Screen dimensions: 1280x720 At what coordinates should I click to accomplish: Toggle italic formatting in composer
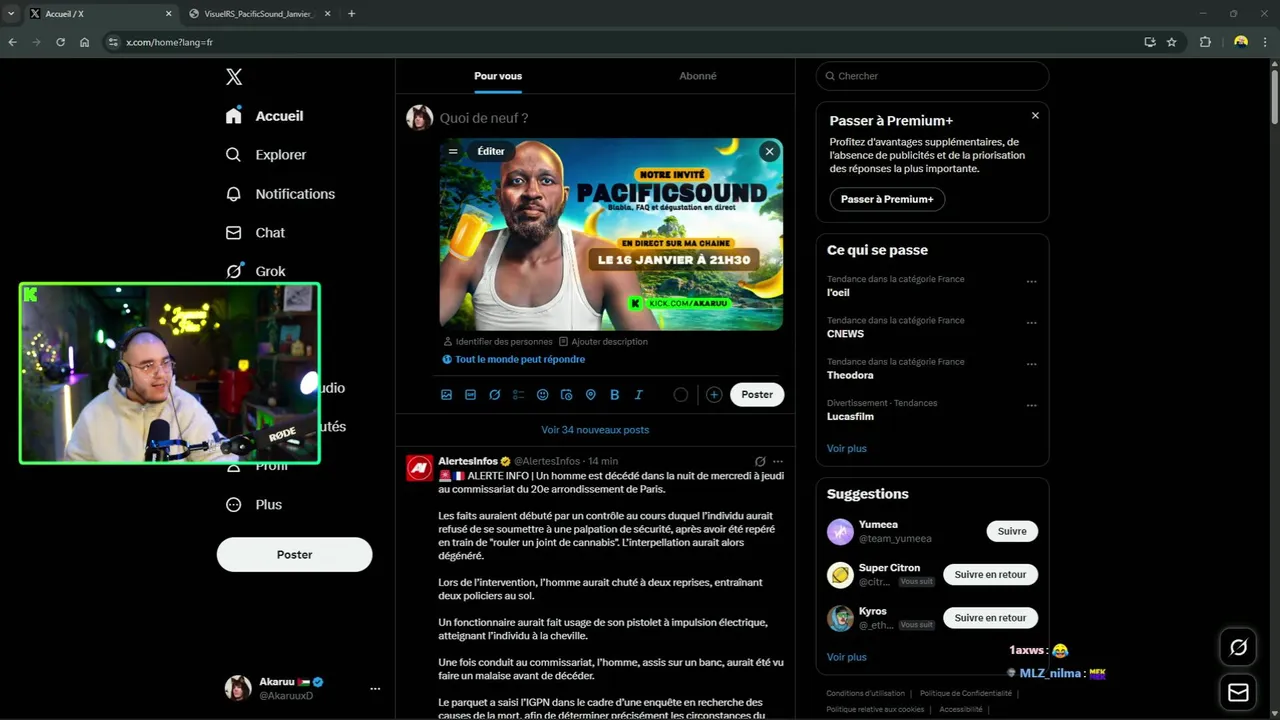(x=639, y=395)
